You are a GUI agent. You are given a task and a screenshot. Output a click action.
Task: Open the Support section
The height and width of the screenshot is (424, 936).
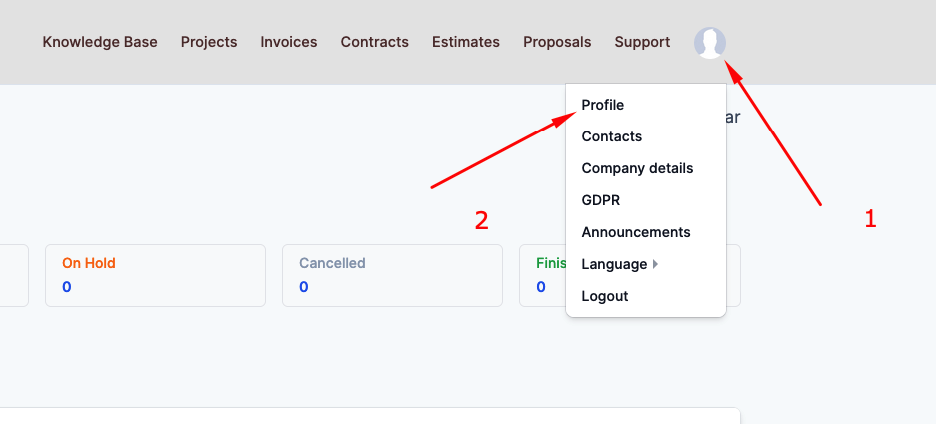click(642, 42)
